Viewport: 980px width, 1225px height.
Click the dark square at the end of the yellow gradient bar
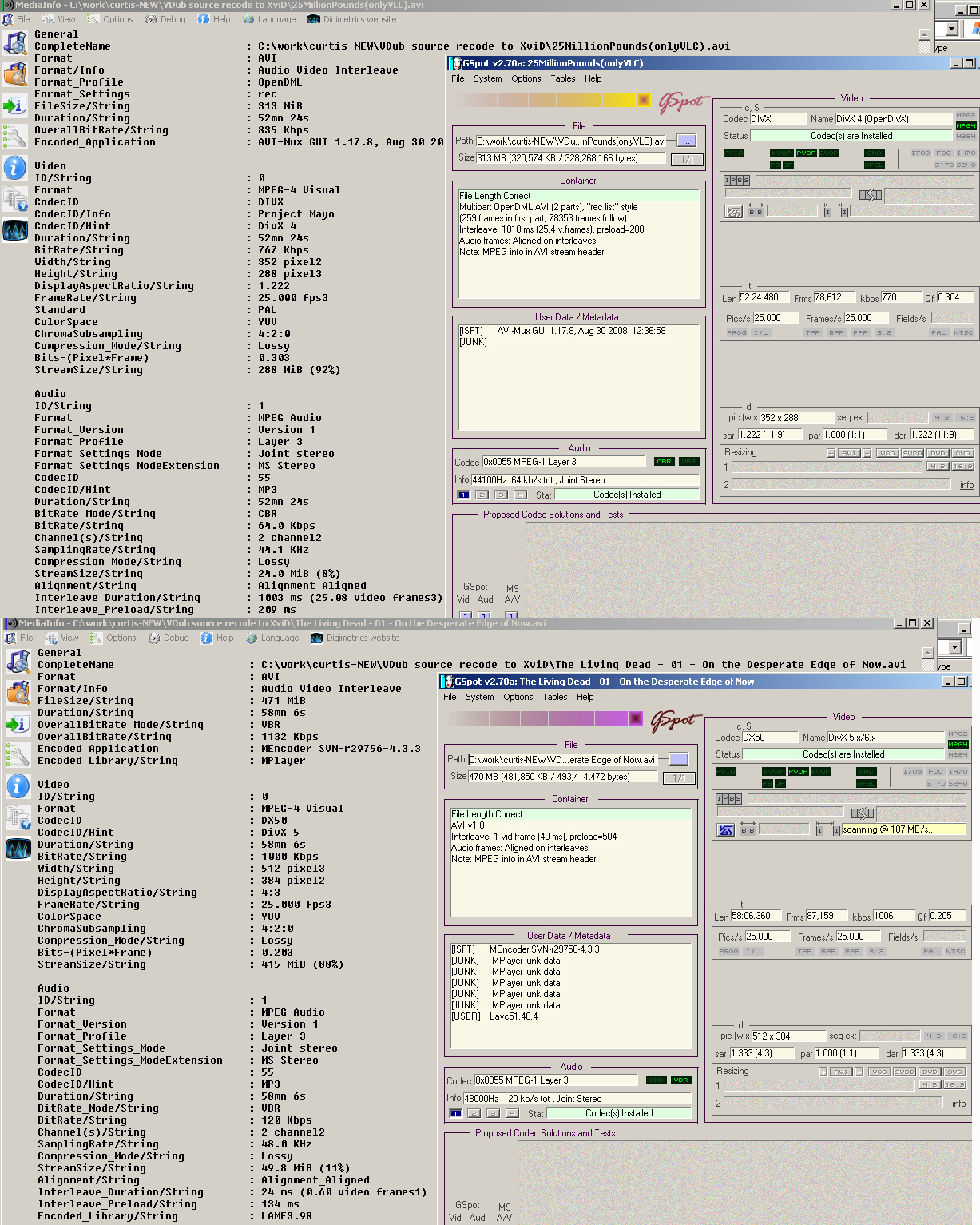(644, 100)
